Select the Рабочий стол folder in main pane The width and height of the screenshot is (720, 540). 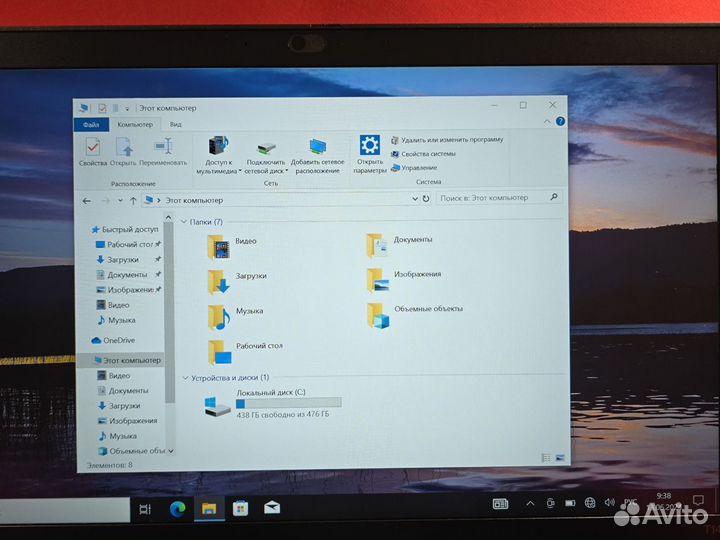(244, 352)
